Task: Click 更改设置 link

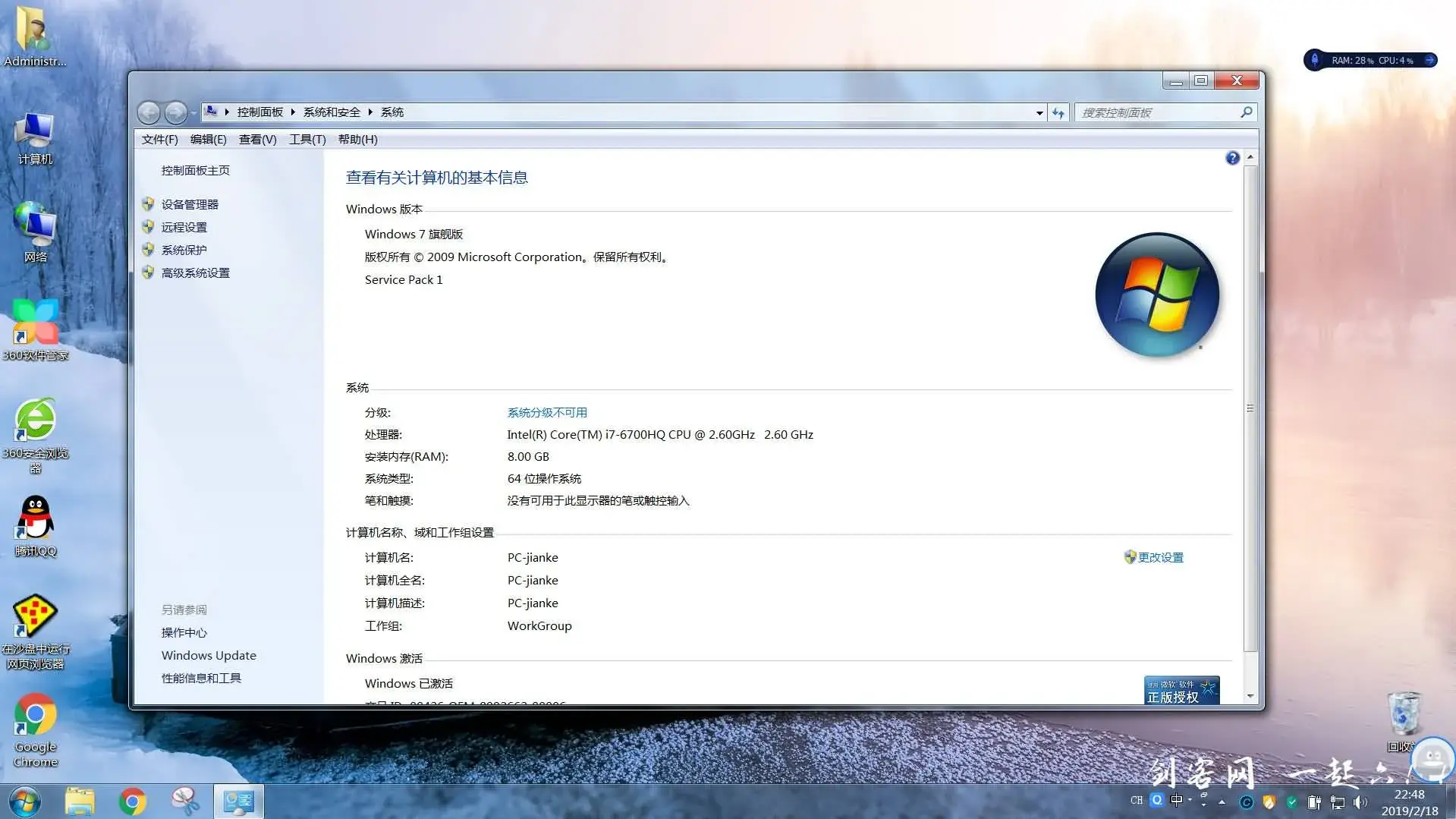Action: [1160, 557]
